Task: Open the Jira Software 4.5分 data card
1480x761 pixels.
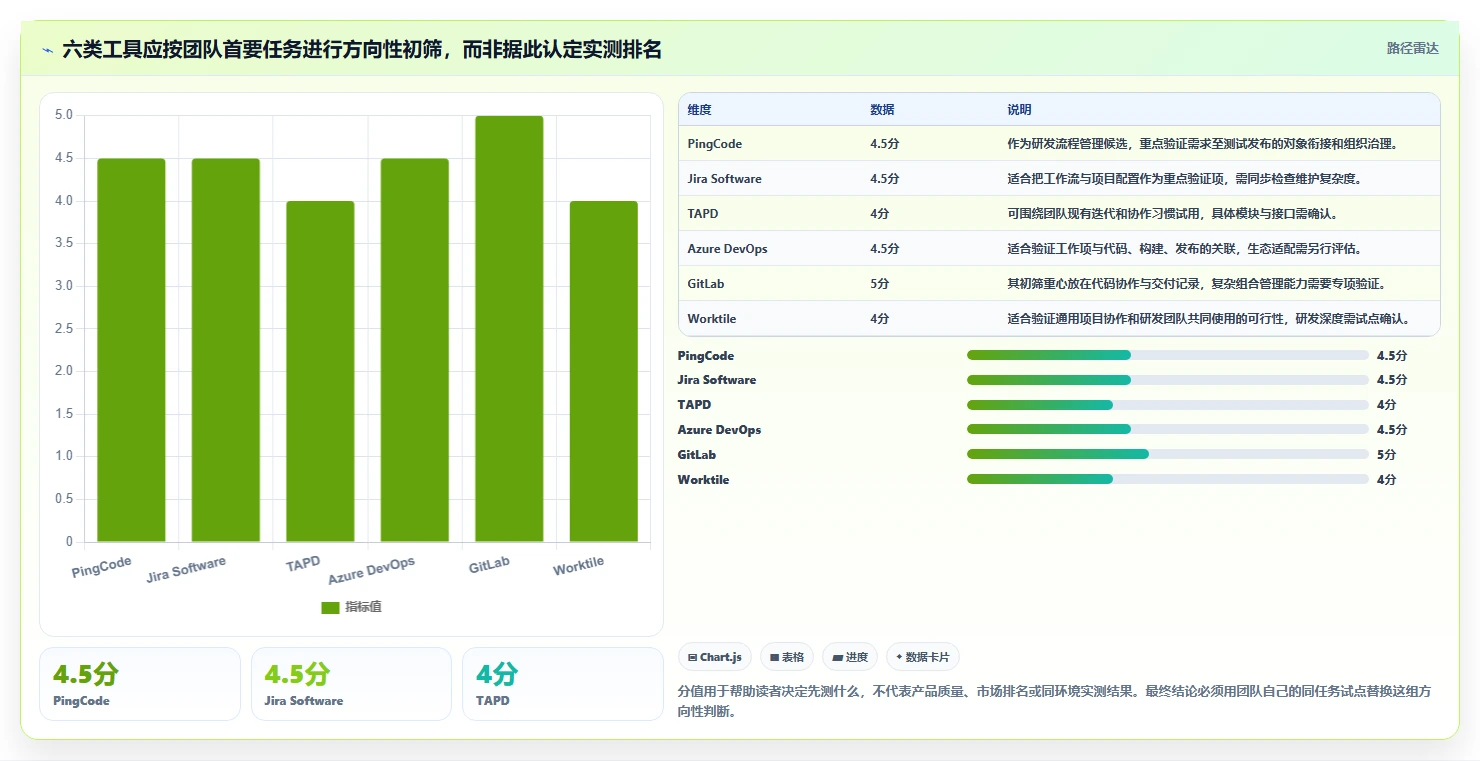Action: (351, 684)
